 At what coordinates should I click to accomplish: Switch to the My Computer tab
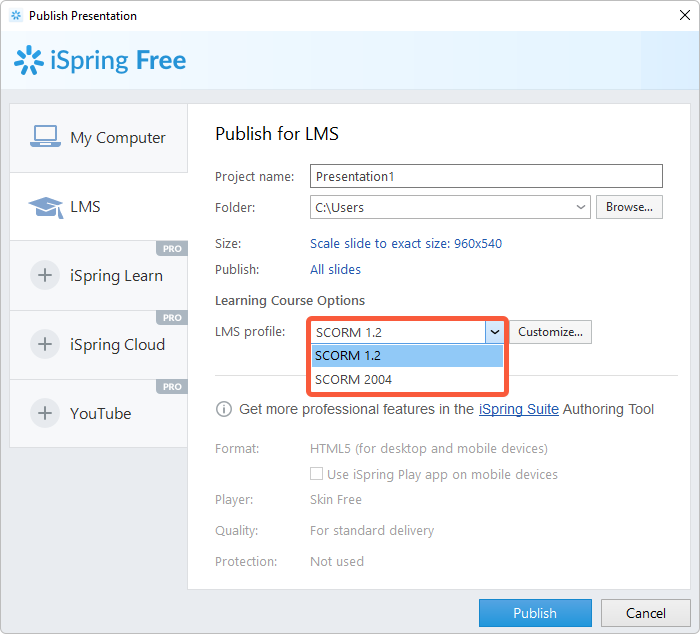[x=99, y=138]
